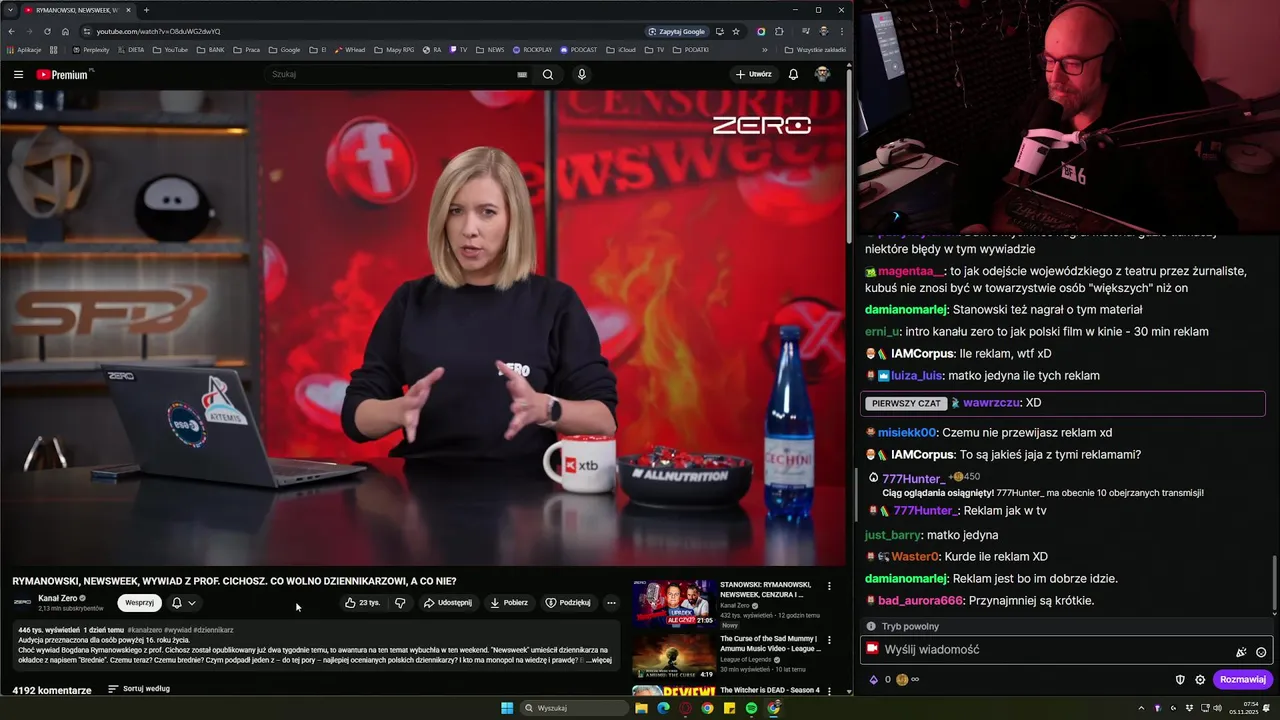Open the on-screen keyboard icon in search box
This screenshot has width=1280, height=720.
[x=522, y=74]
